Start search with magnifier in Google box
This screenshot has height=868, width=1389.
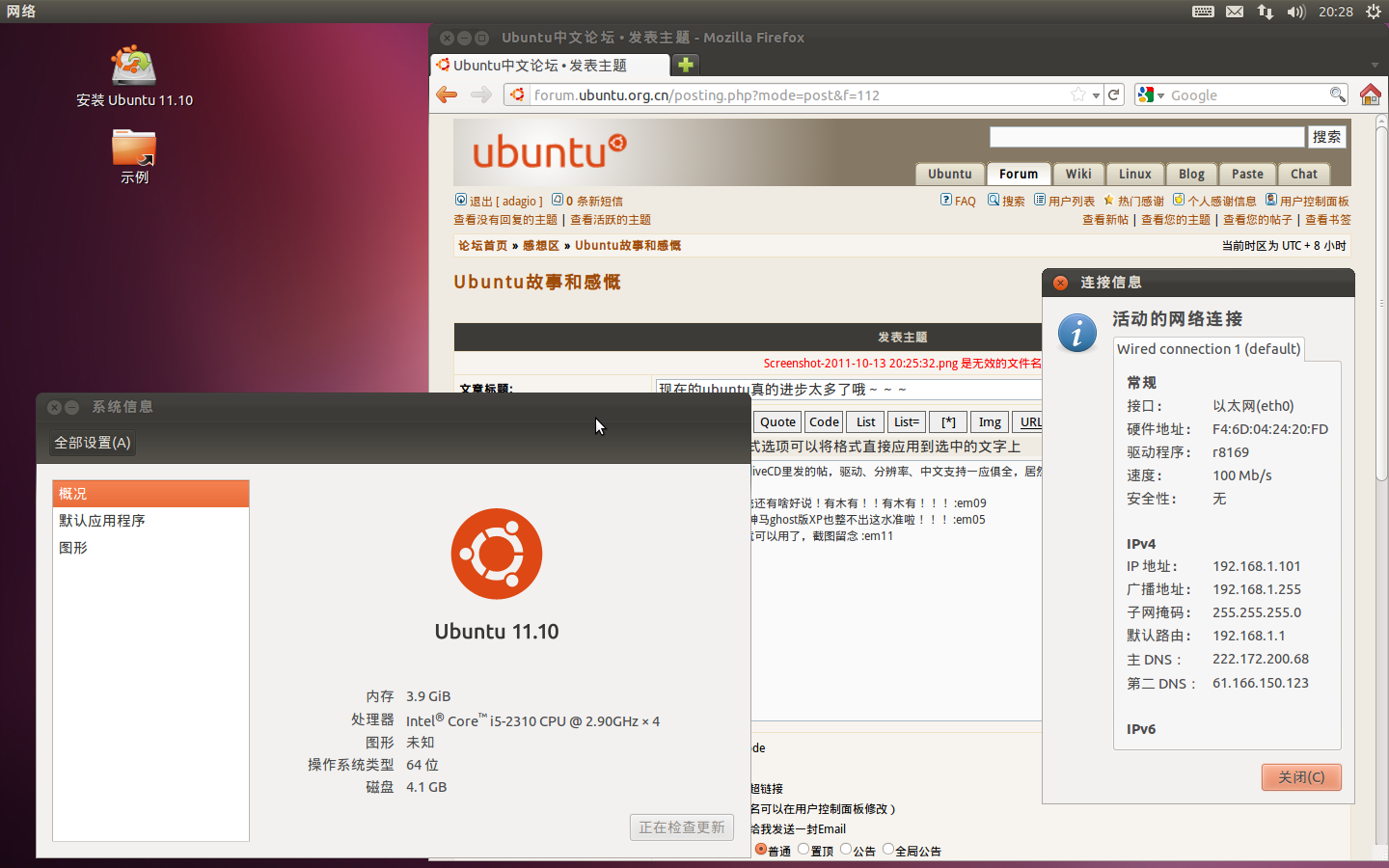coord(1337,95)
